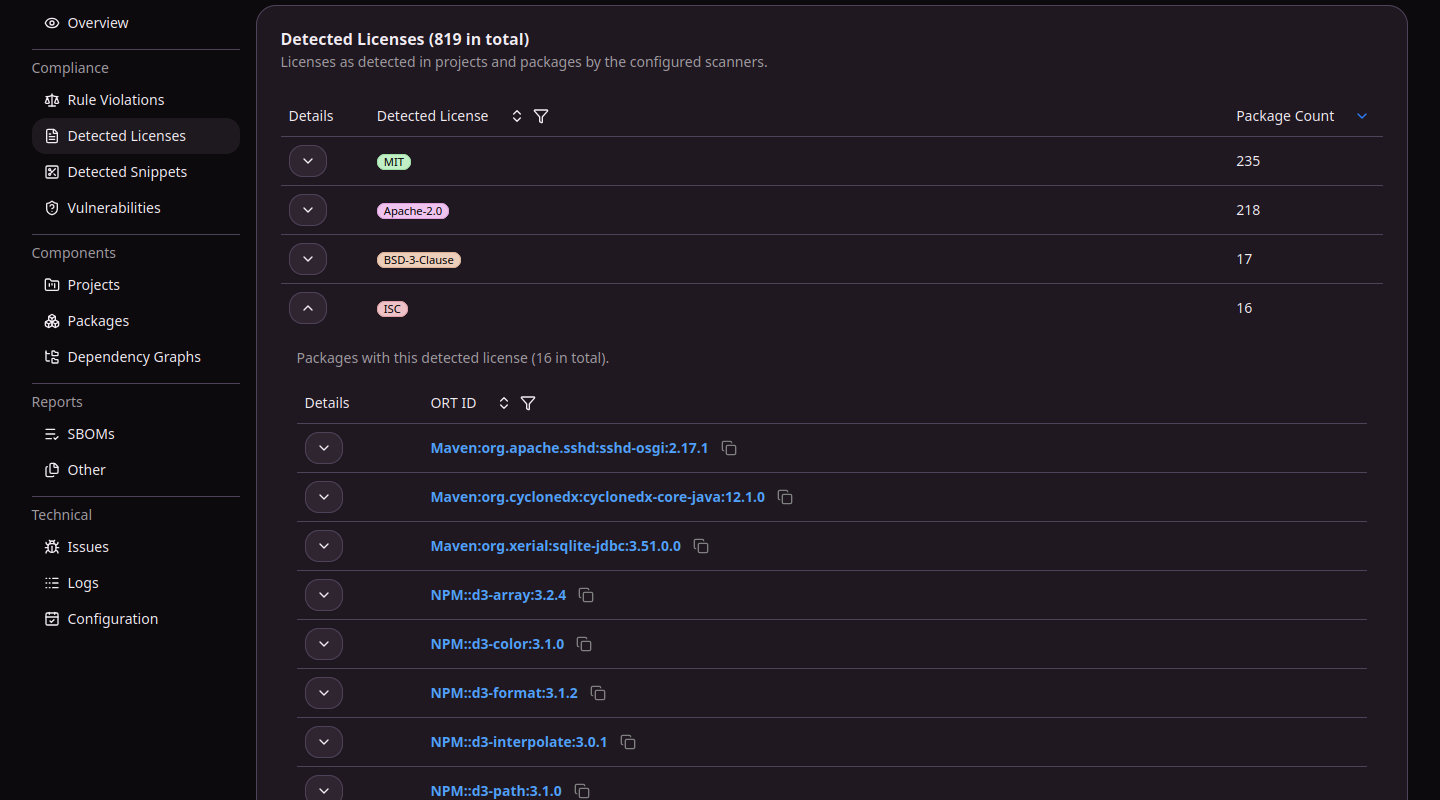Open Maven:org.apache.sshd:sshd-osgi:2.17.1 link
The width and height of the screenshot is (1440, 800).
click(569, 448)
